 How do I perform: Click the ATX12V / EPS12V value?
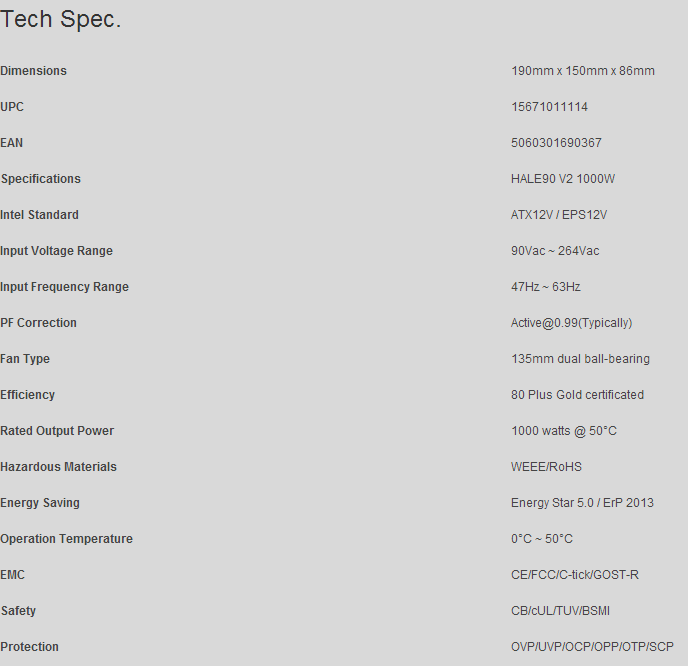(559, 215)
